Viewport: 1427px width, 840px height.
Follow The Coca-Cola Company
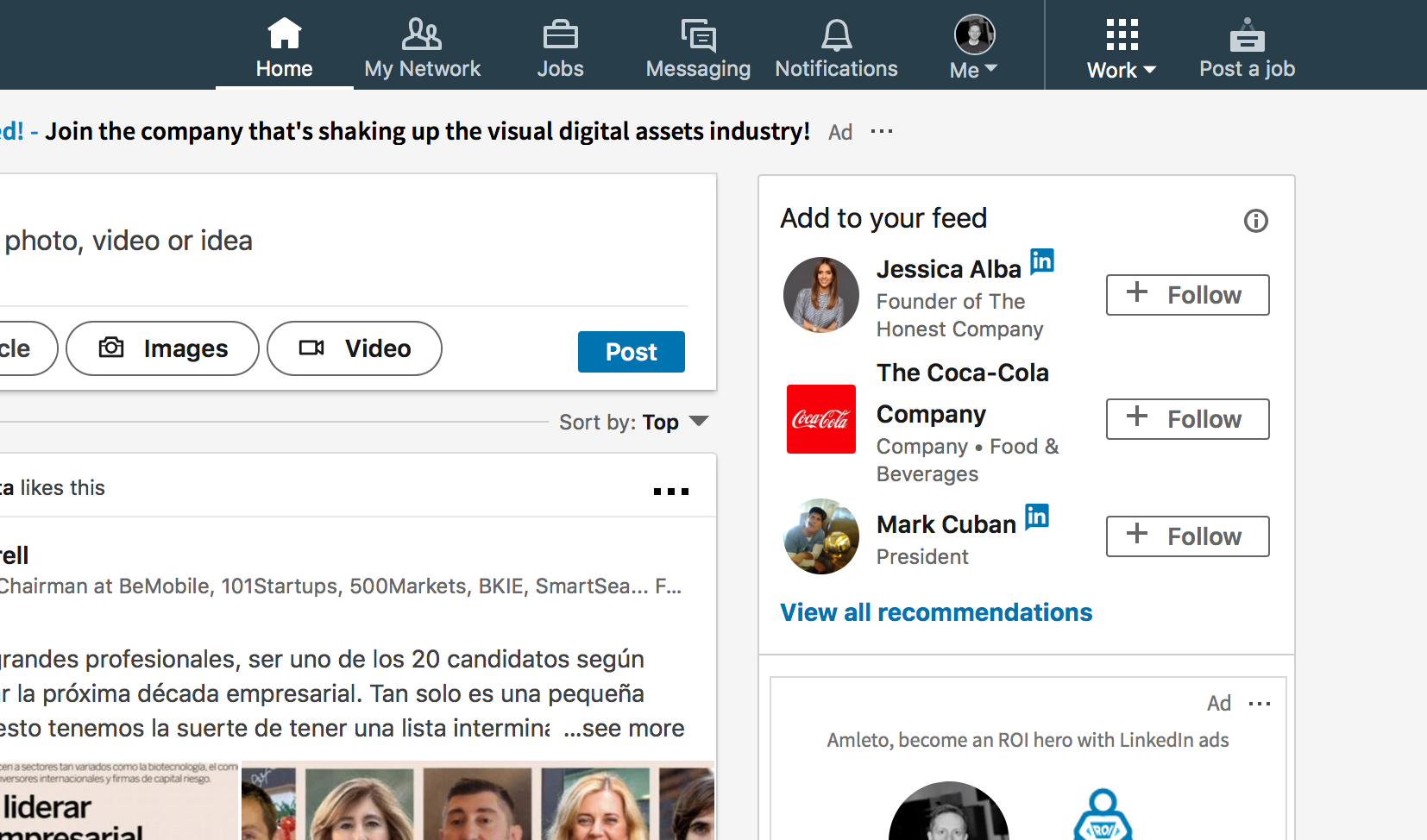click(1188, 419)
